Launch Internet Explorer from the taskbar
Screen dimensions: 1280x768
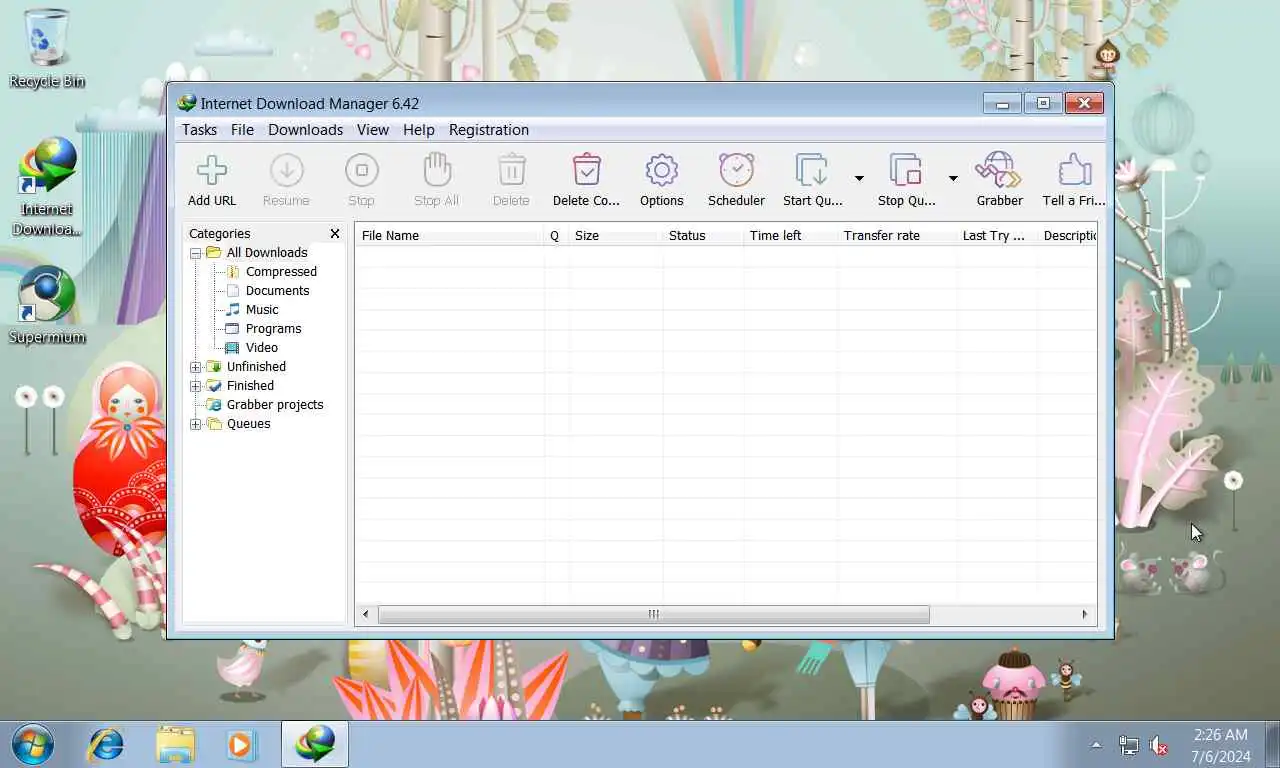[x=105, y=744]
